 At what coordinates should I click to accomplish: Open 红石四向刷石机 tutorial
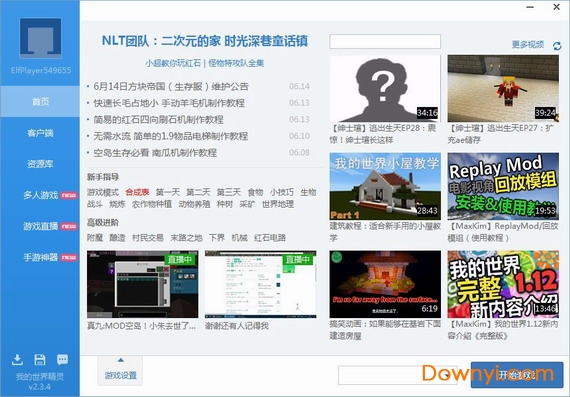point(158,120)
